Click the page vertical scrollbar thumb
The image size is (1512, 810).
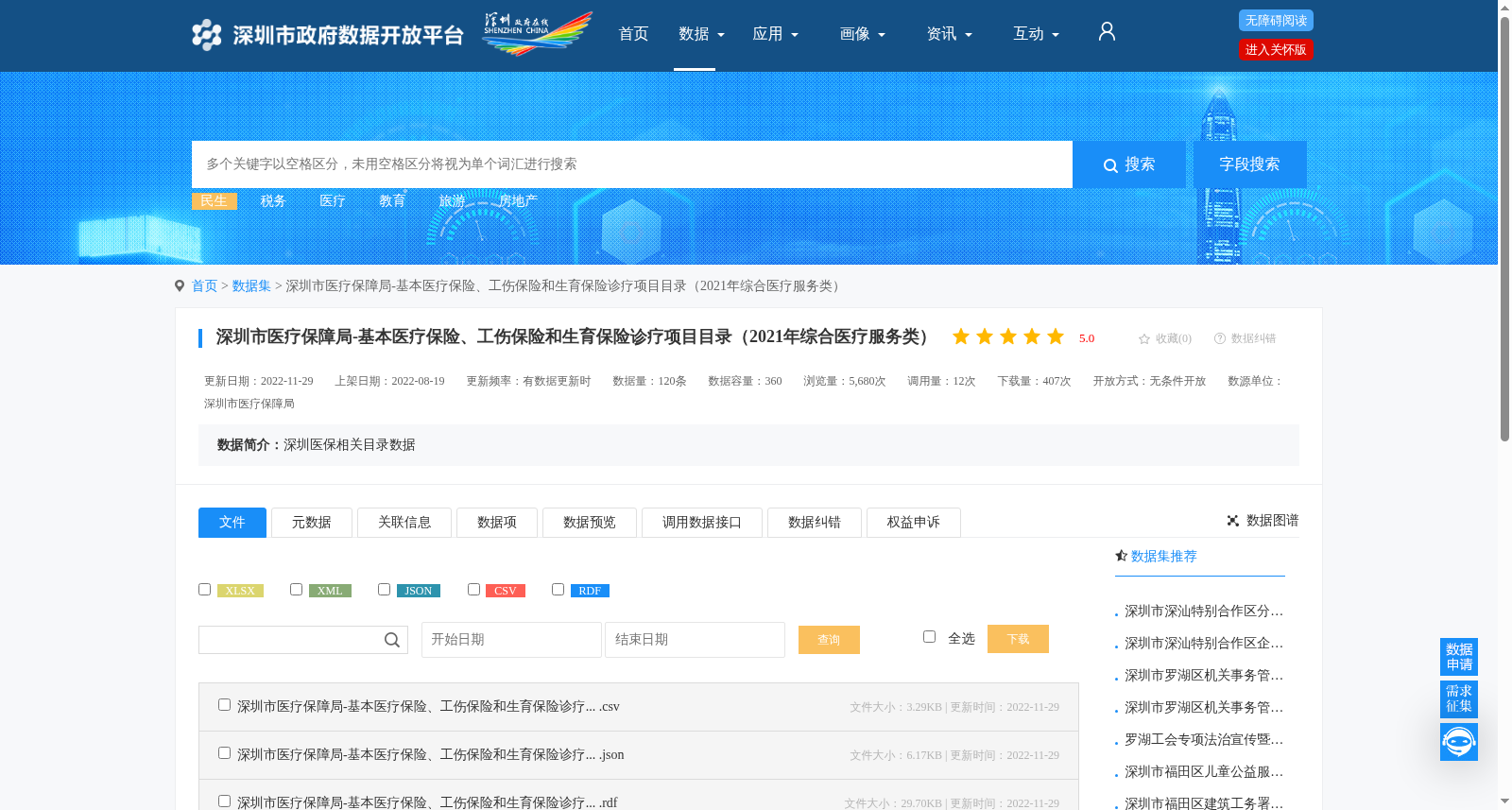pyautogui.click(x=1504, y=227)
